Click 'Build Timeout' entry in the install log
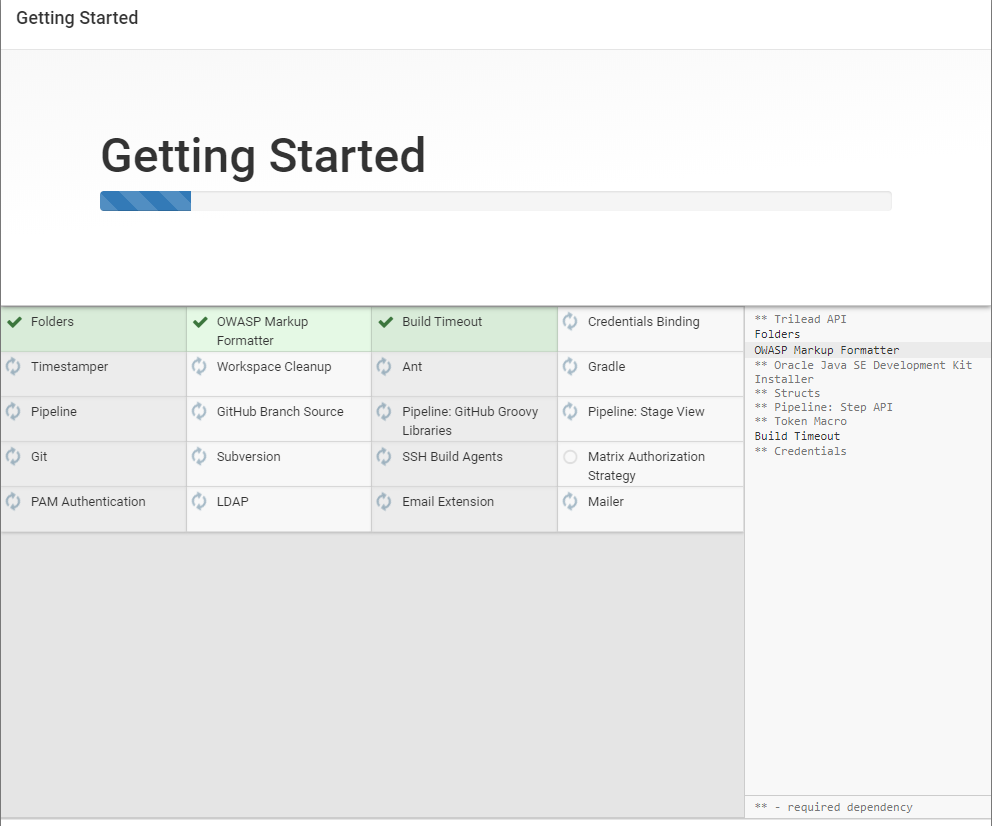 [x=797, y=436]
